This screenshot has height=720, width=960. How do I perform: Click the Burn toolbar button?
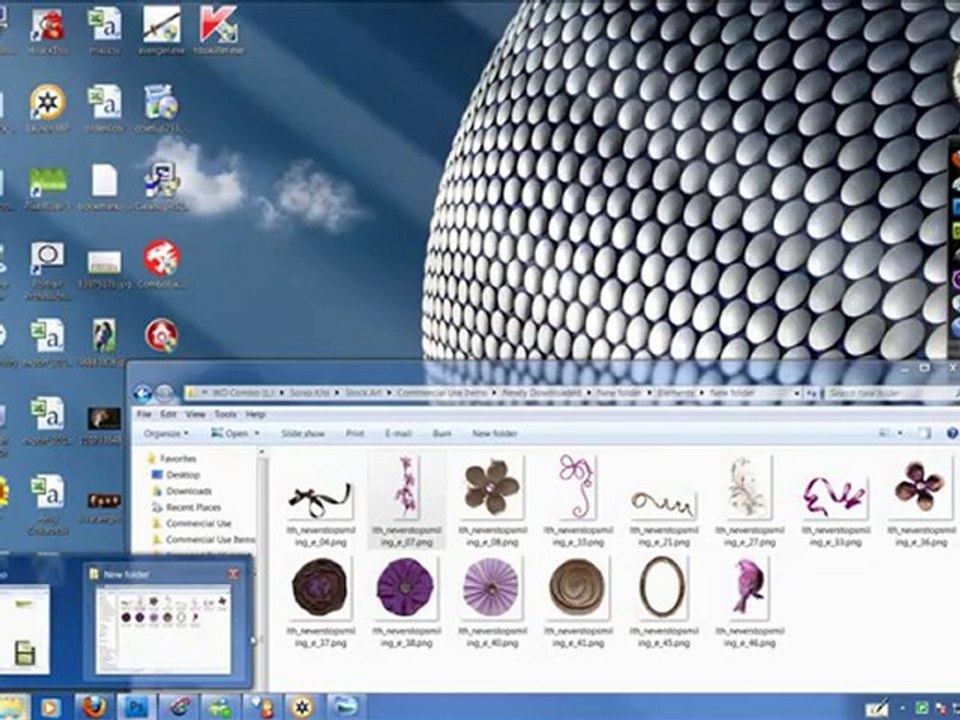[441, 433]
